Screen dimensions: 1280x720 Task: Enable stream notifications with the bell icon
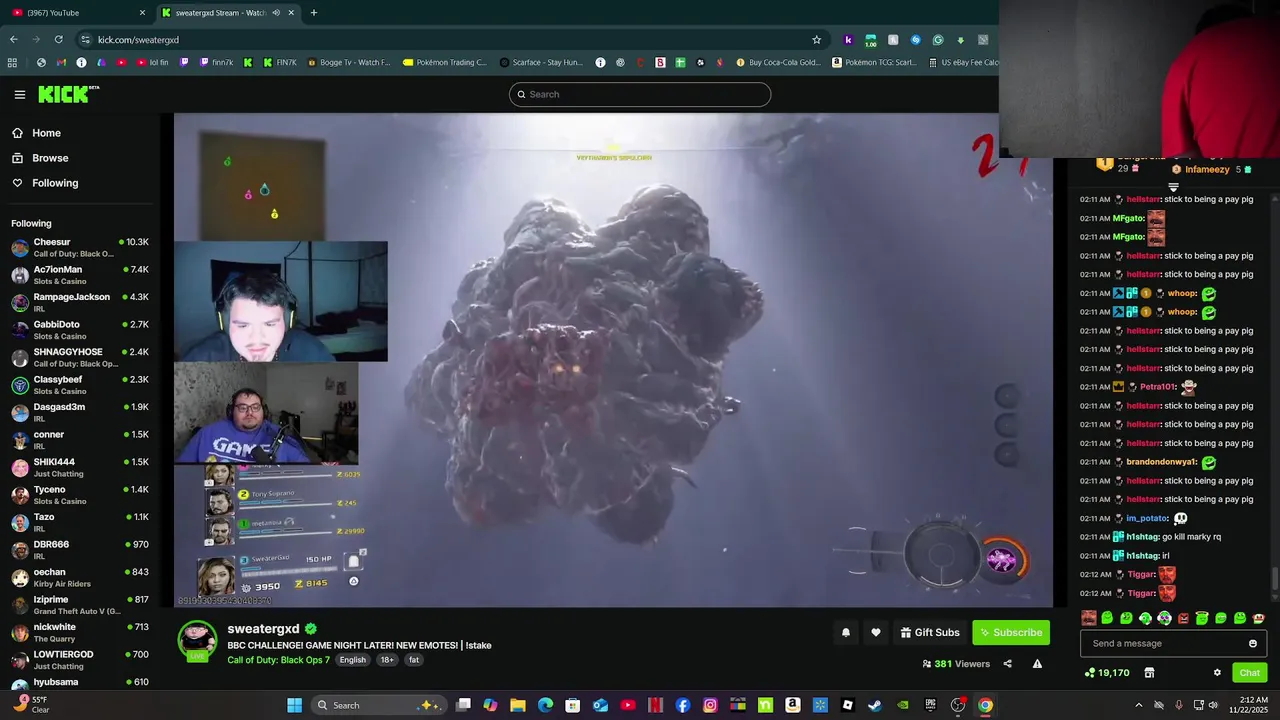coord(846,632)
